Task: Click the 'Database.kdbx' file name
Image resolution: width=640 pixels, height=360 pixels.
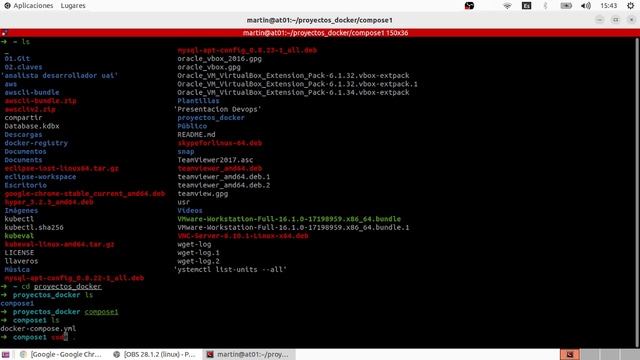Action: 32,126
